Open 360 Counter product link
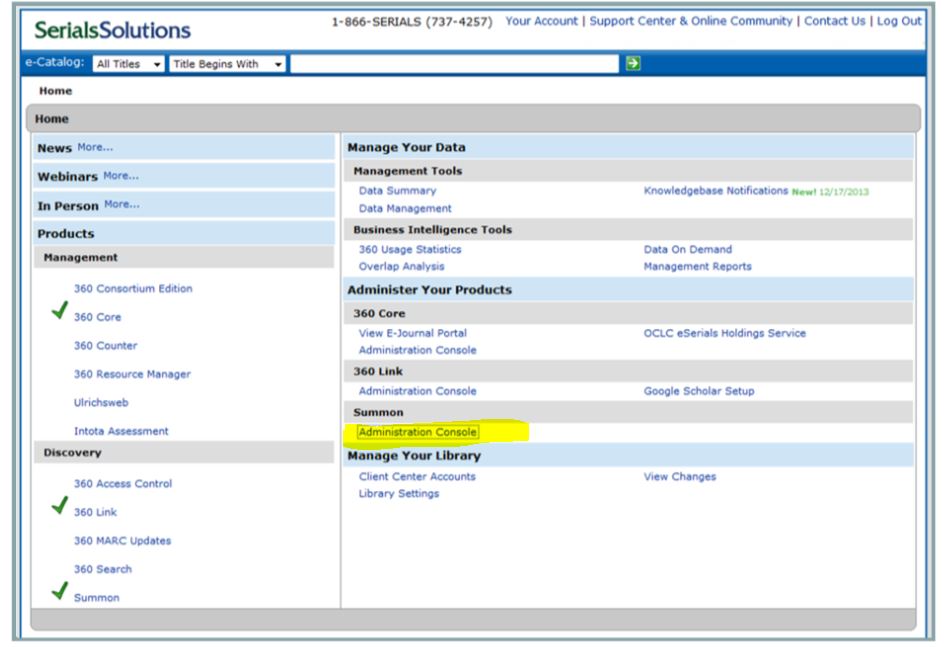The image size is (946, 647). click(106, 345)
